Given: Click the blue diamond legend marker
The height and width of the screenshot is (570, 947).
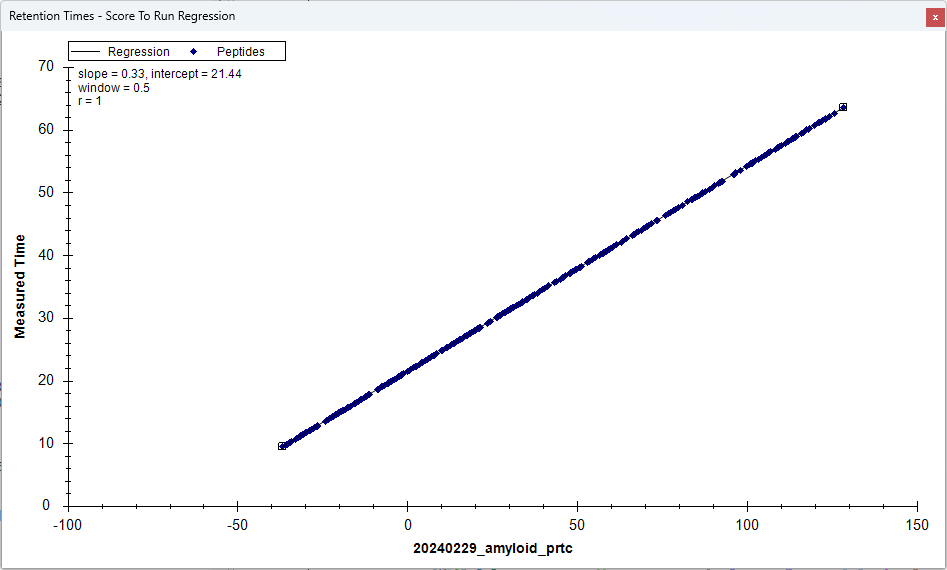Looking at the screenshot, I should [x=193, y=52].
